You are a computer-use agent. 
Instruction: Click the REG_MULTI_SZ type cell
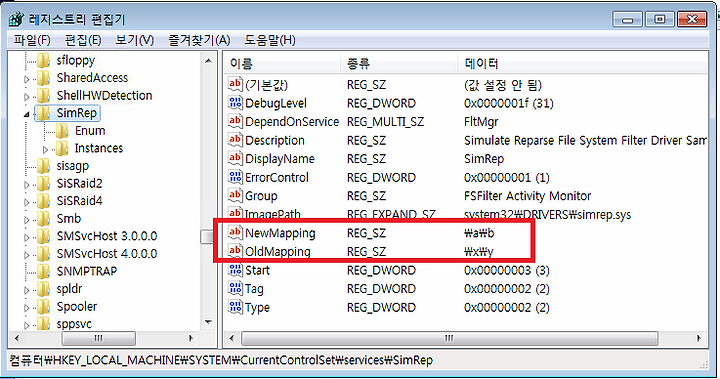point(386,122)
